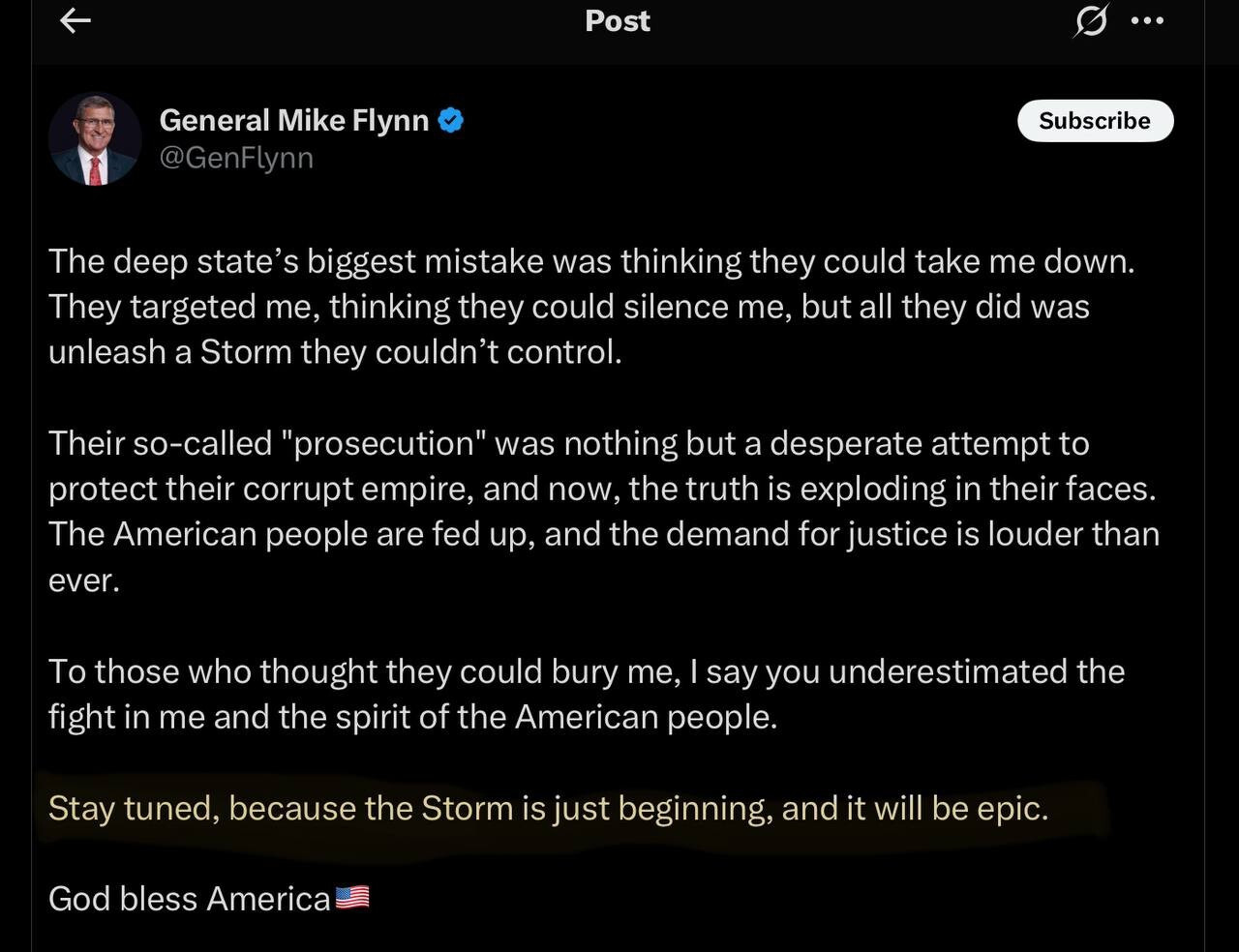Click the text "unleash a Storm they couldn't control."

(335, 352)
